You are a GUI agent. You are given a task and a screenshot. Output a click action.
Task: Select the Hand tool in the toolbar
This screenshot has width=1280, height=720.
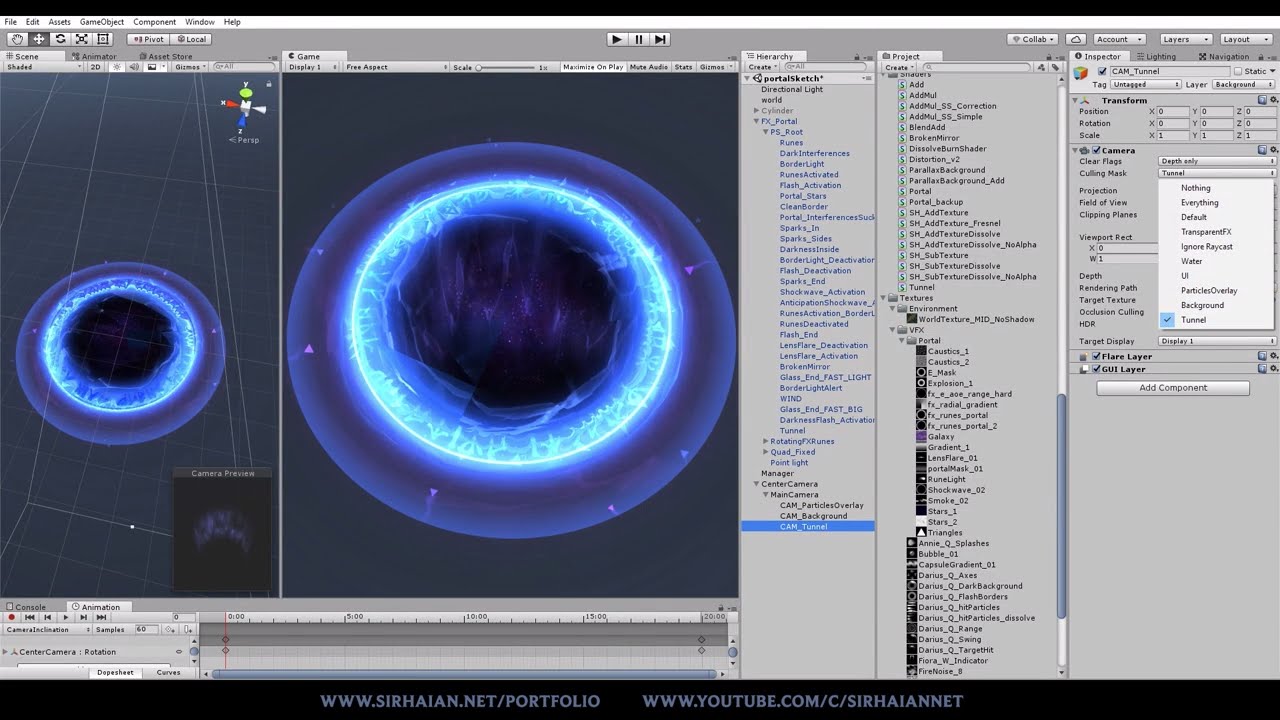18,39
